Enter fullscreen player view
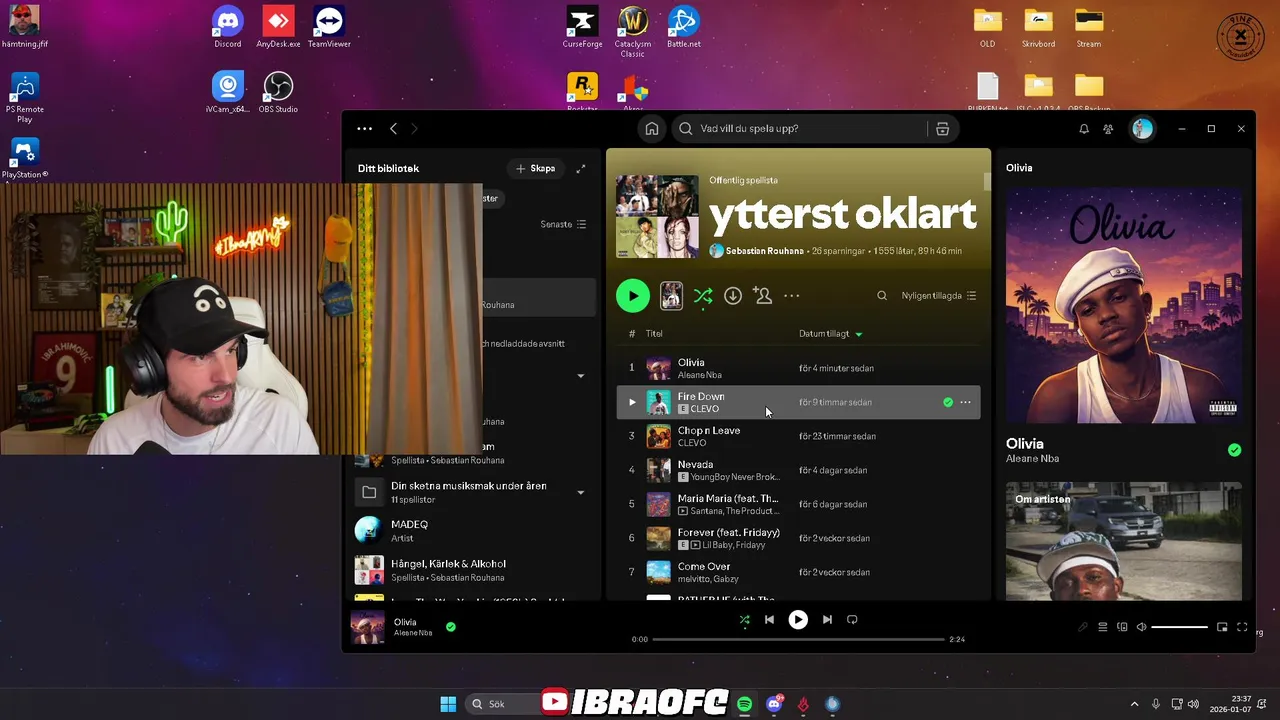Image resolution: width=1280 pixels, height=720 pixels. tap(1242, 627)
